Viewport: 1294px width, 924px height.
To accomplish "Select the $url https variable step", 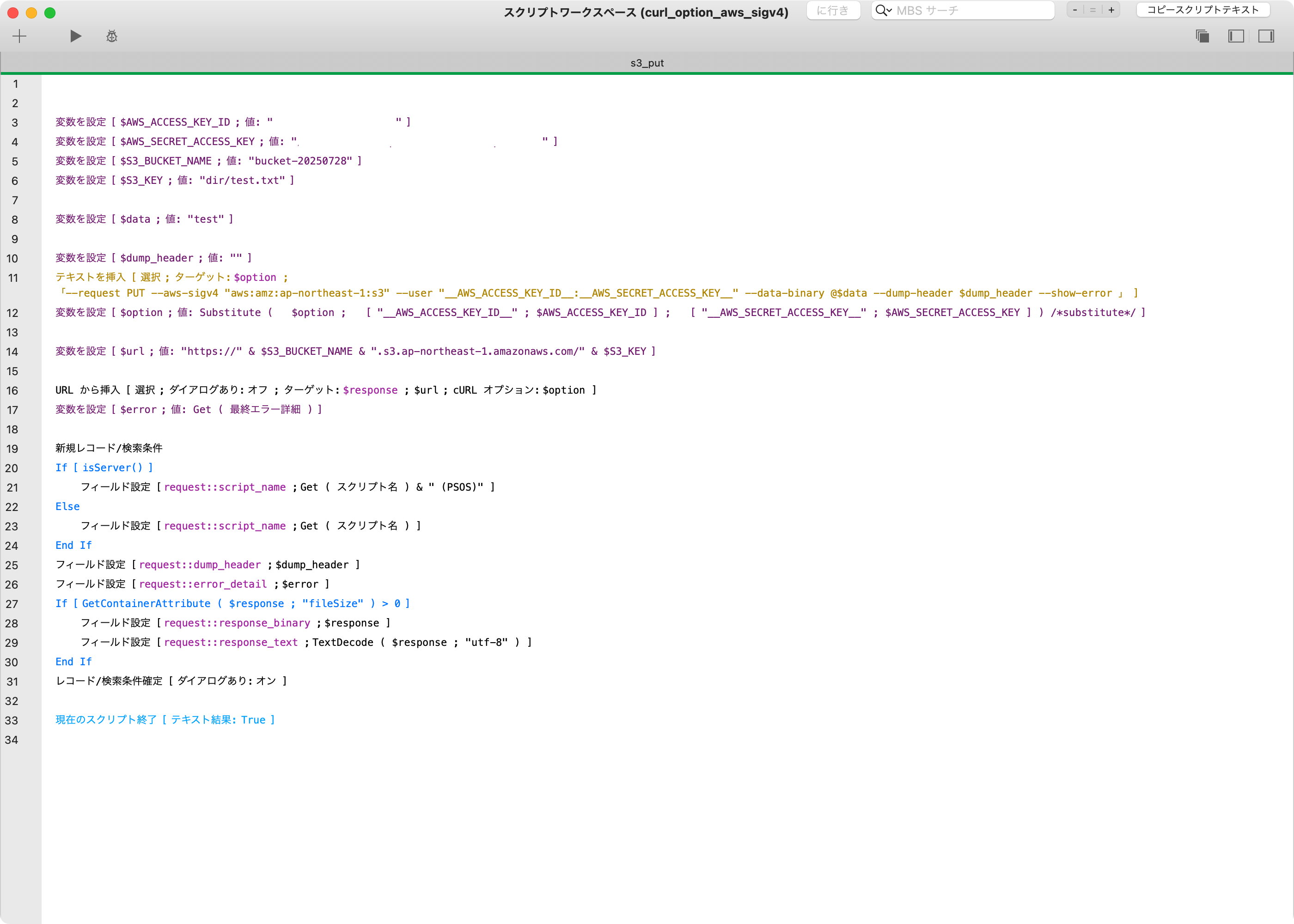I will tap(355, 351).
